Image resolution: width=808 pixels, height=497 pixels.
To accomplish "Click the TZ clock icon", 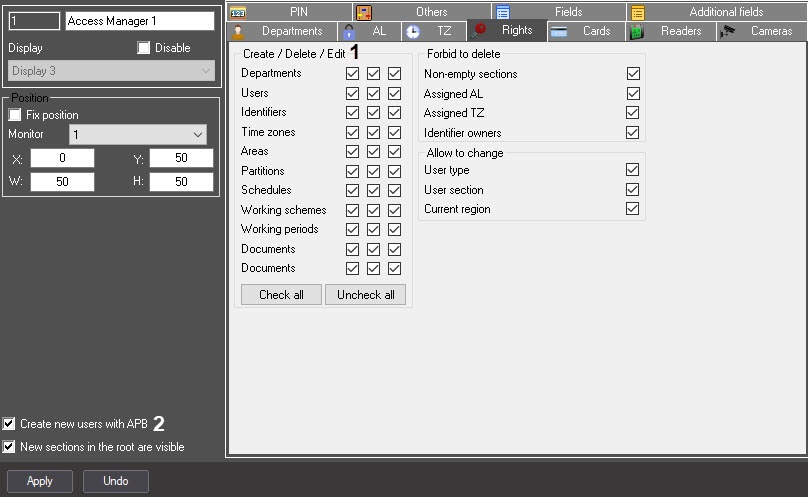I will pos(413,32).
